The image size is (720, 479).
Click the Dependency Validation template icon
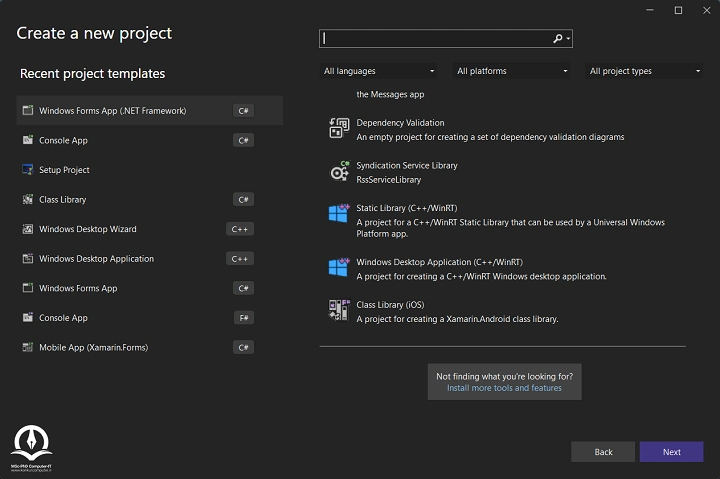tap(339, 128)
